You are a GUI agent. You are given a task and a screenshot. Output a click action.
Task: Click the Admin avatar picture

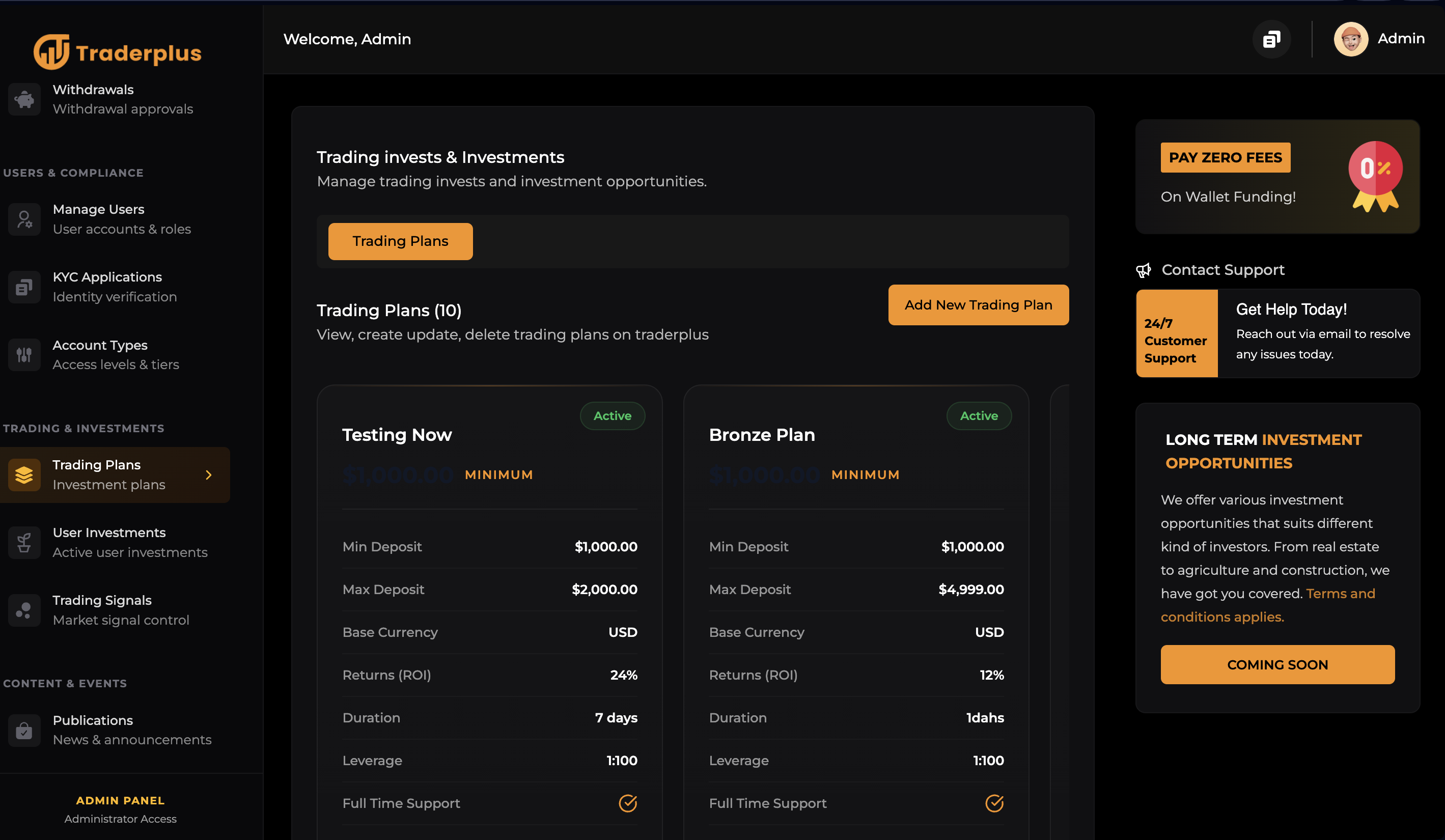click(1351, 39)
